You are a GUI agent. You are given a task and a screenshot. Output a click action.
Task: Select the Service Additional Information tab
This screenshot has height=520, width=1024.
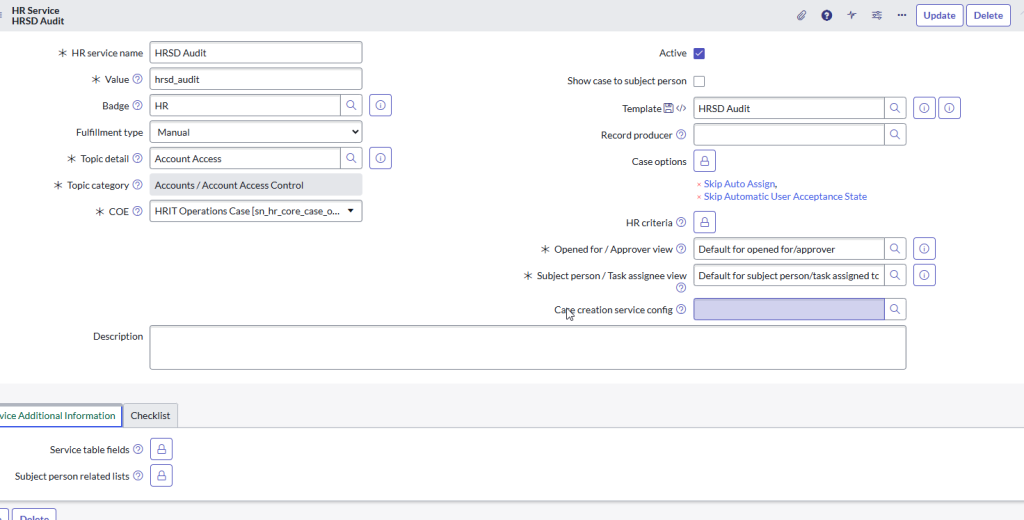click(x=58, y=416)
